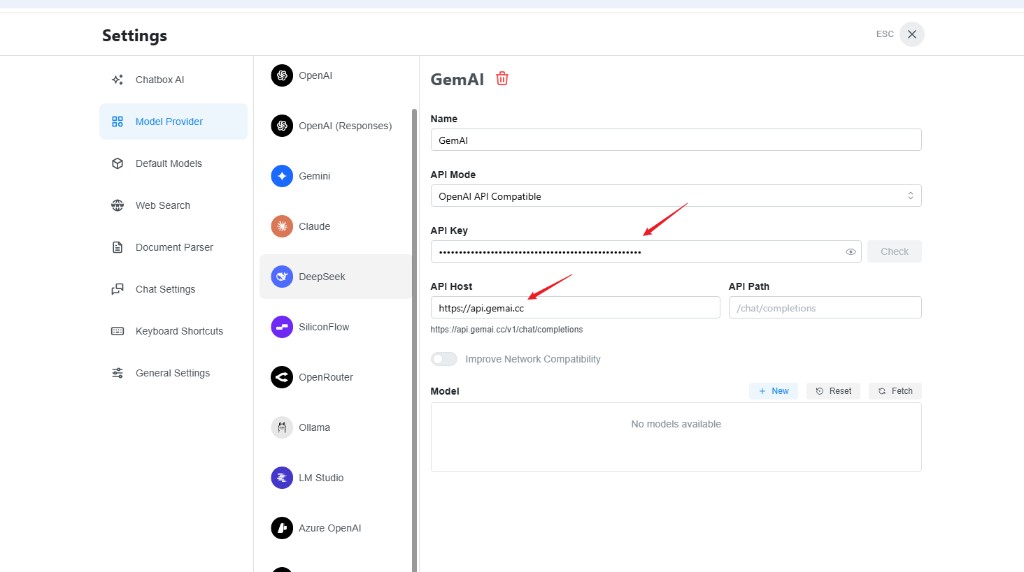Viewport: 1024px width, 572px height.
Task: Select the Claude provider icon
Action: (x=282, y=226)
